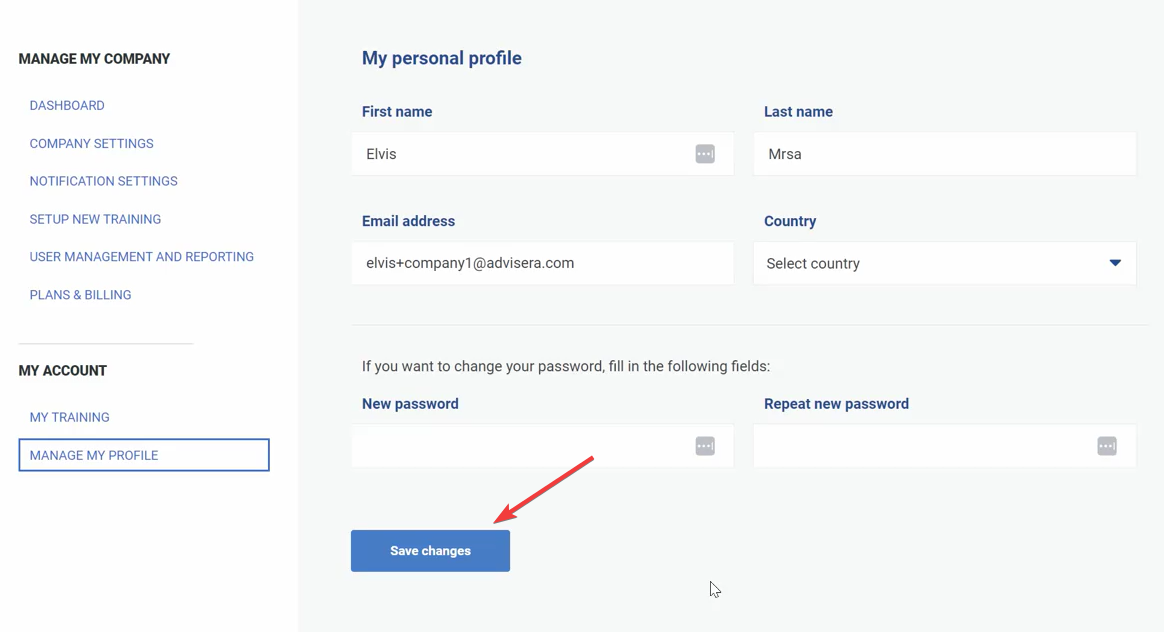This screenshot has height=632, width=1164.
Task: Go to My Training
Action: pos(69,417)
